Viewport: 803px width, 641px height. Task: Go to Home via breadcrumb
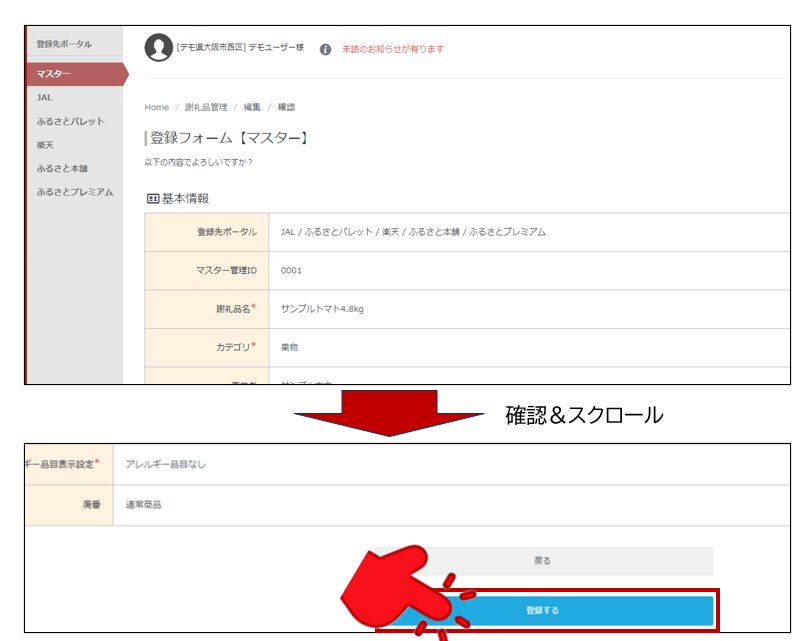coord(157,107)
